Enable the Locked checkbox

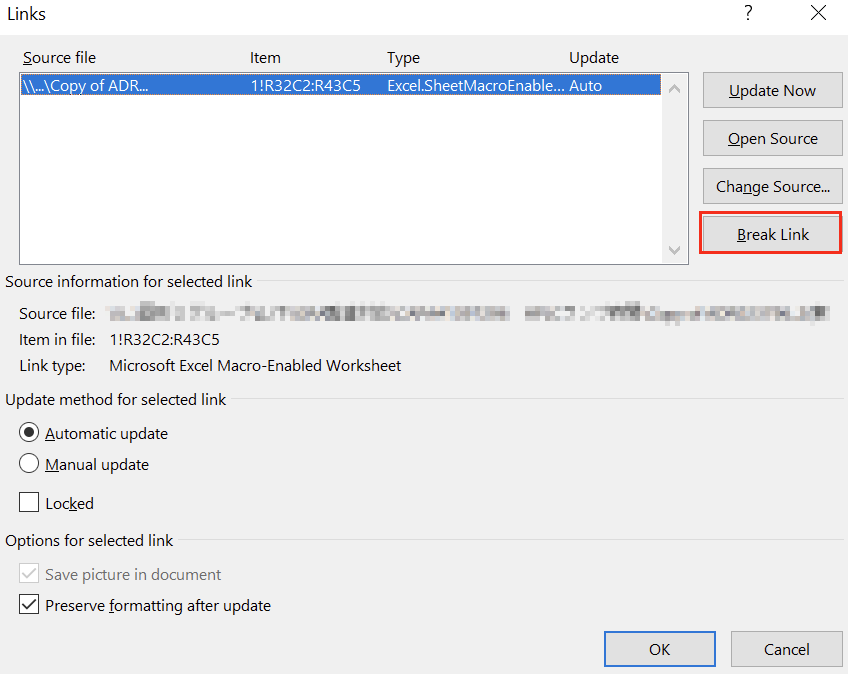pyautogui.click(x=30, y=503)
